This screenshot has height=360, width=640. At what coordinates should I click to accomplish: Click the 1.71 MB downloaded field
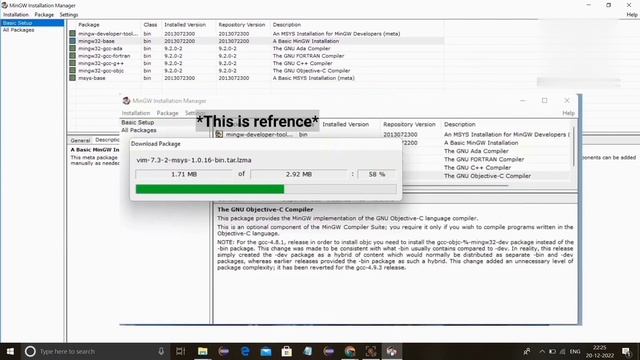pos(184,174)
